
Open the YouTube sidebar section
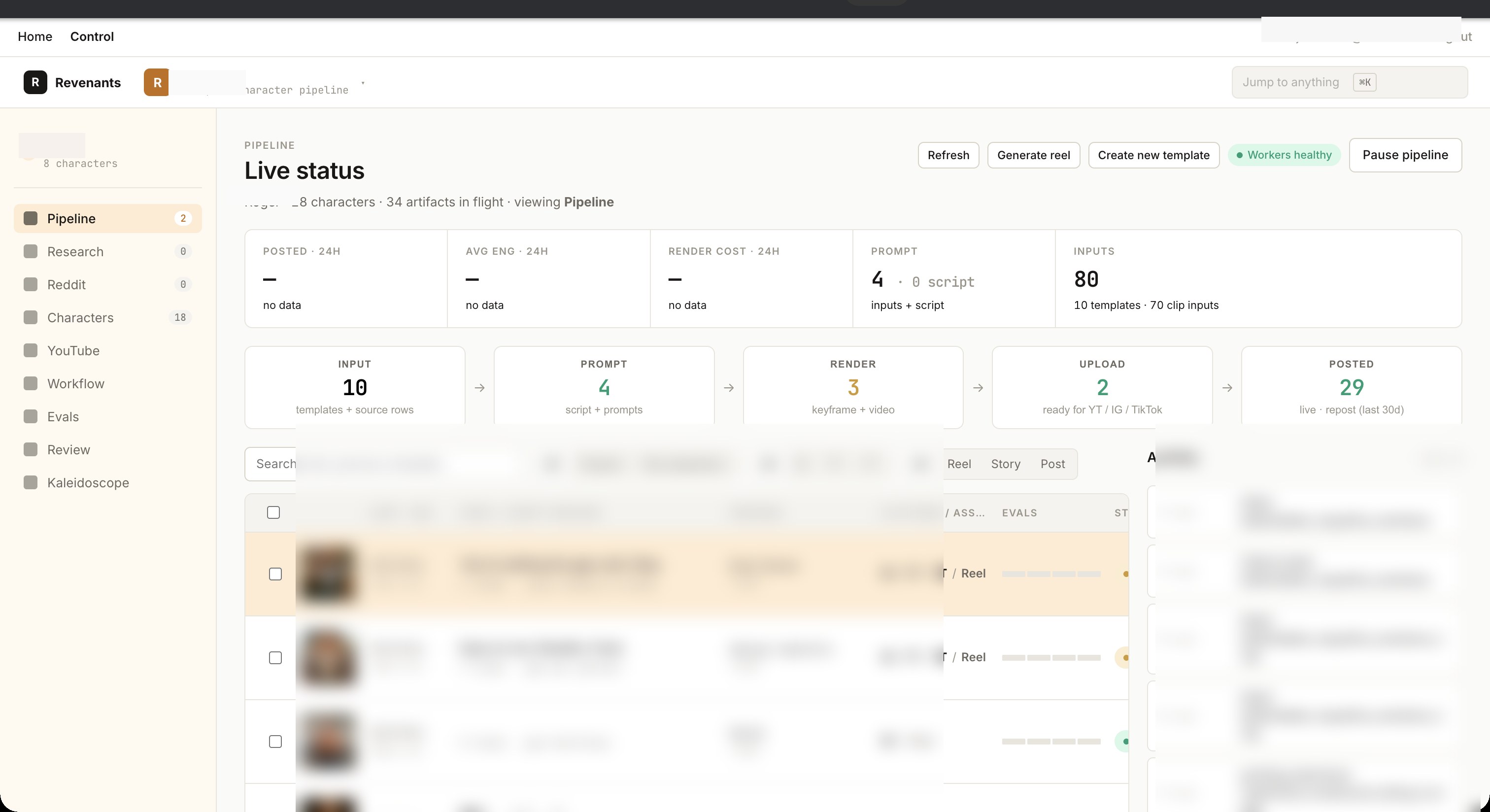point(107,350)
